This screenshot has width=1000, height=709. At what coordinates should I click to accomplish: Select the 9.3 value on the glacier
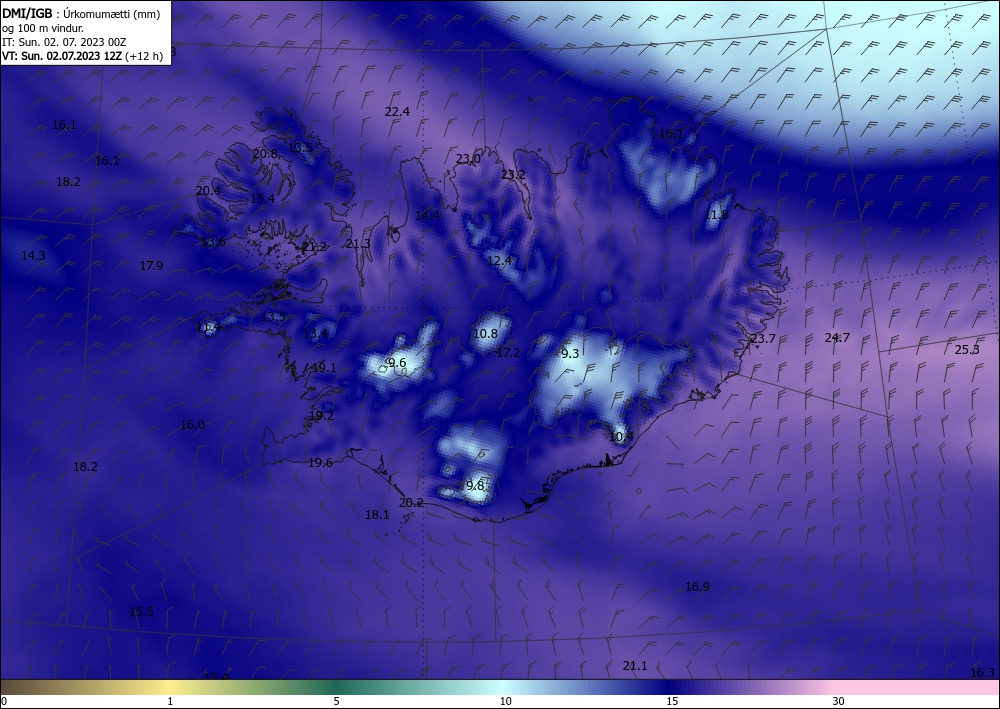point(570,354)
